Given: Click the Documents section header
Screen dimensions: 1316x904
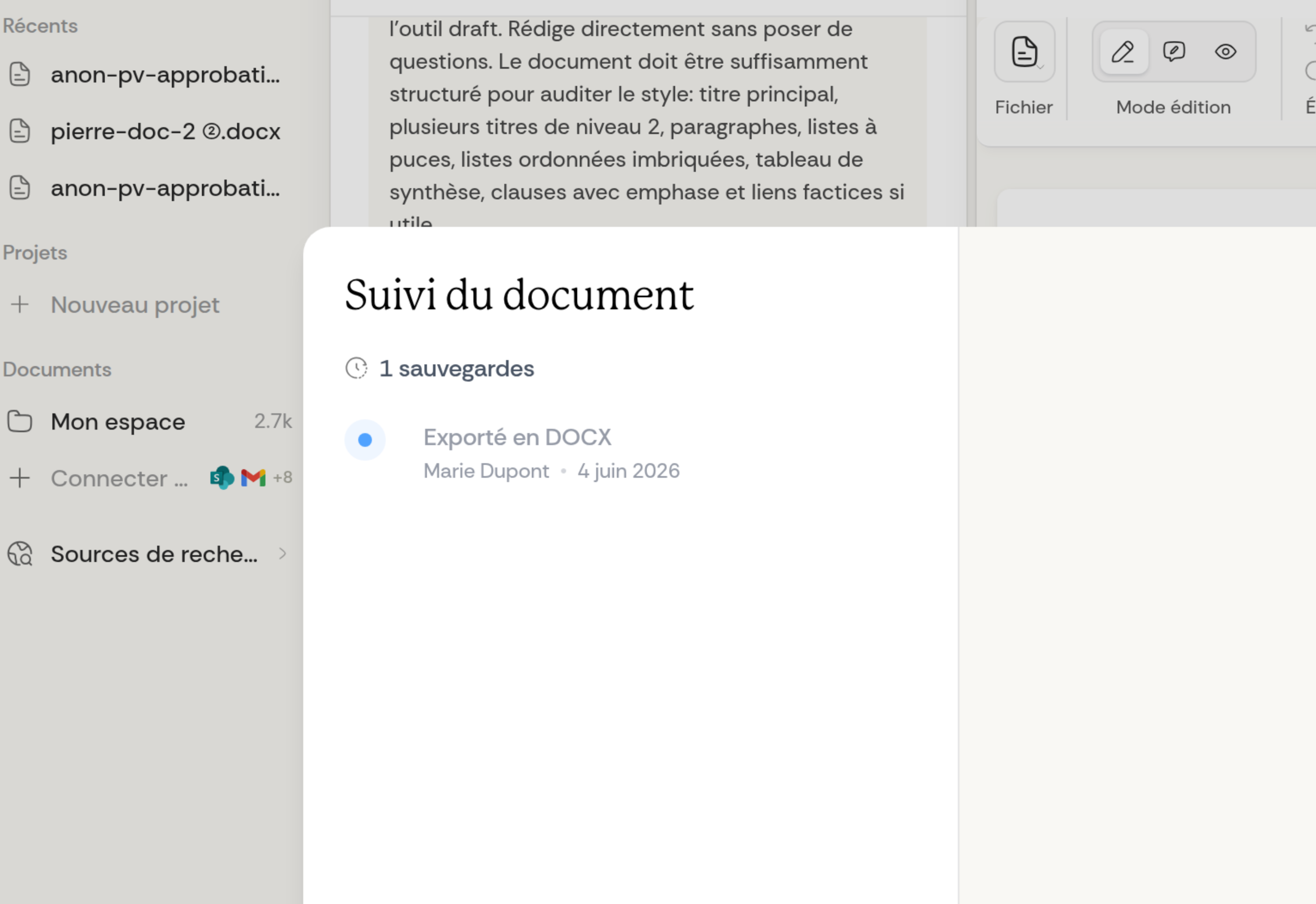Looking at the screenshot, I should click(x=57, y=370).
